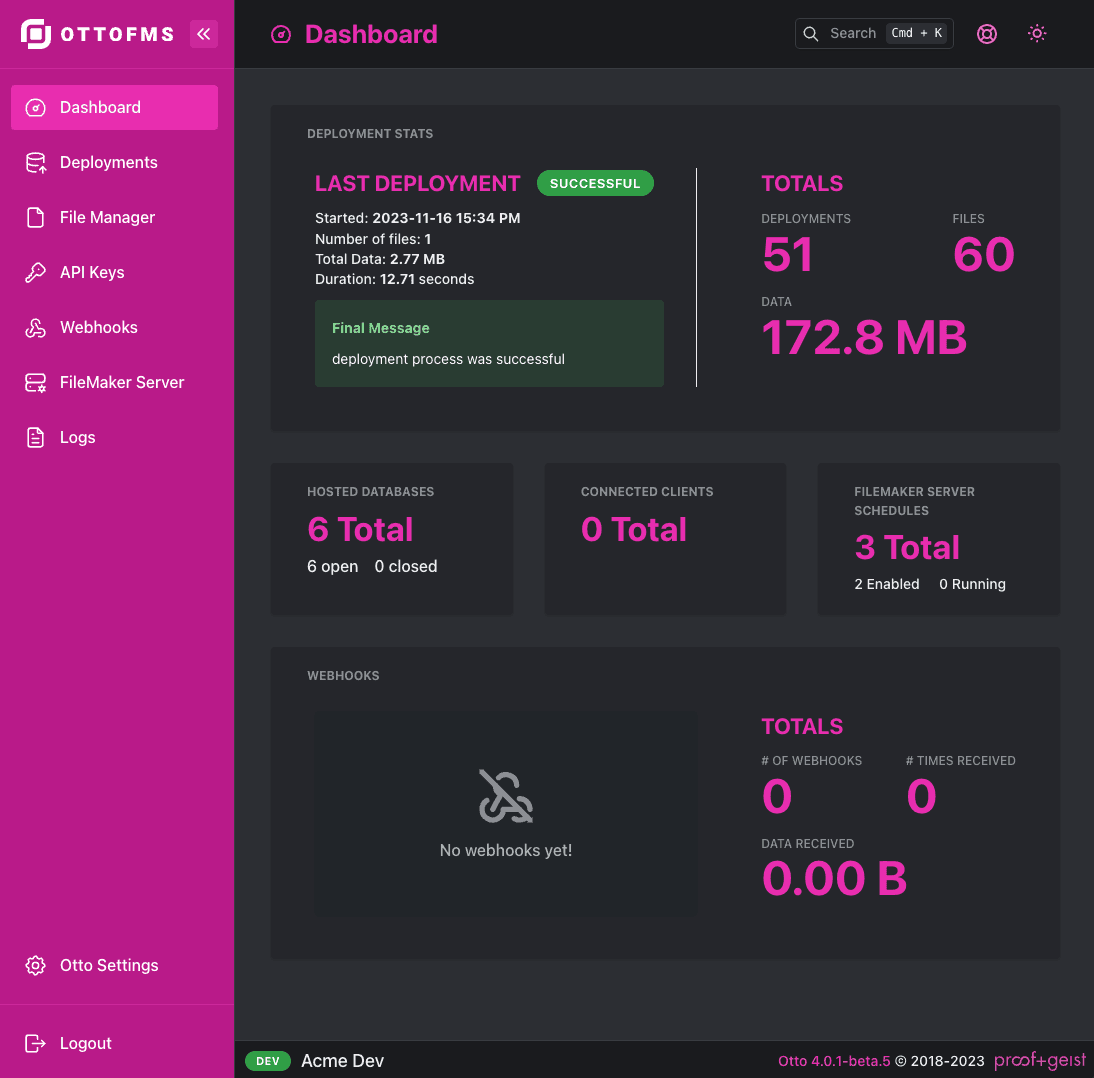Select the FileMaker Server icon in sidebar

pos(33,382)
